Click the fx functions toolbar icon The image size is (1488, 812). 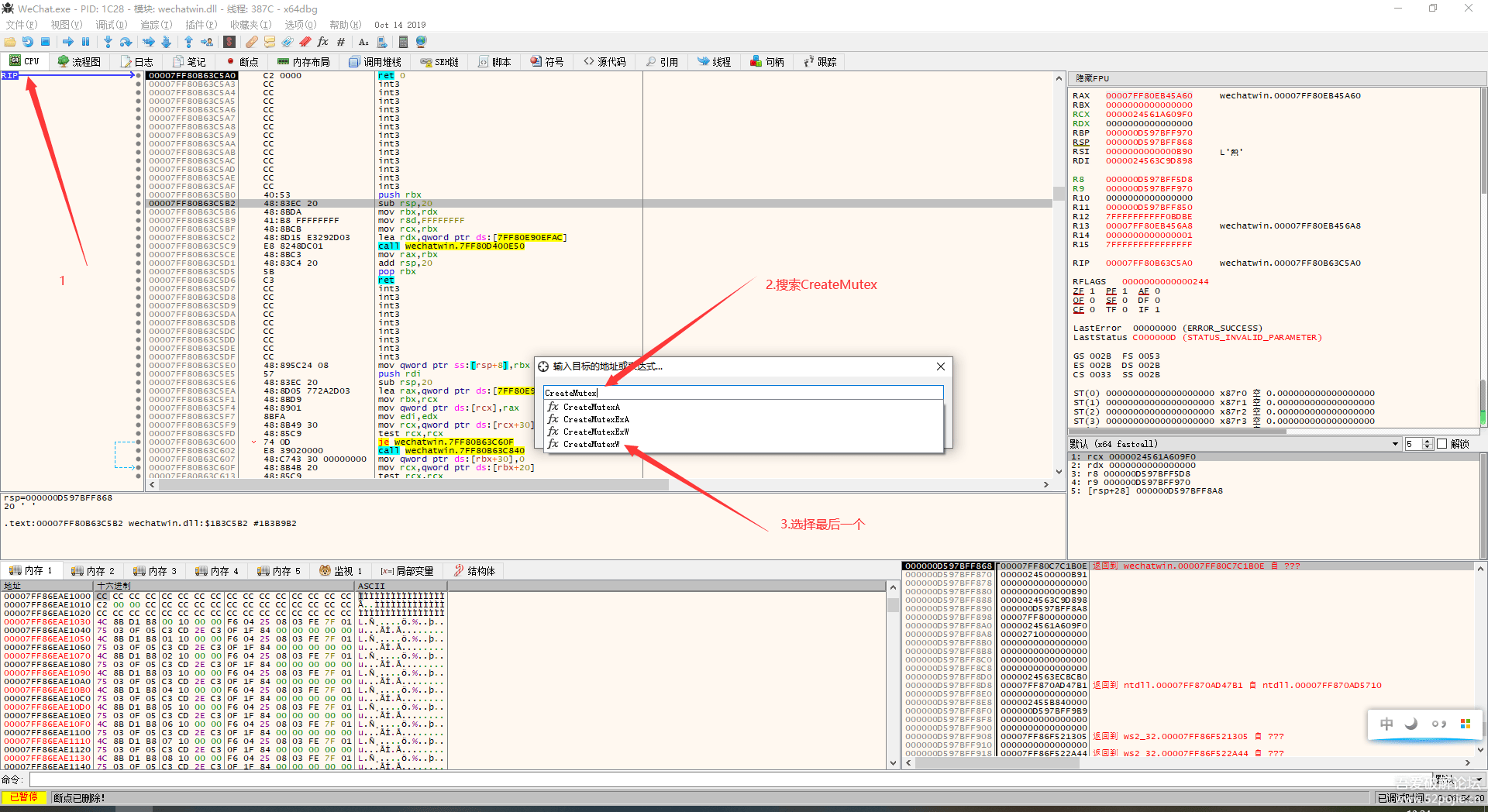pyautogui.click(x=323, y=42)
